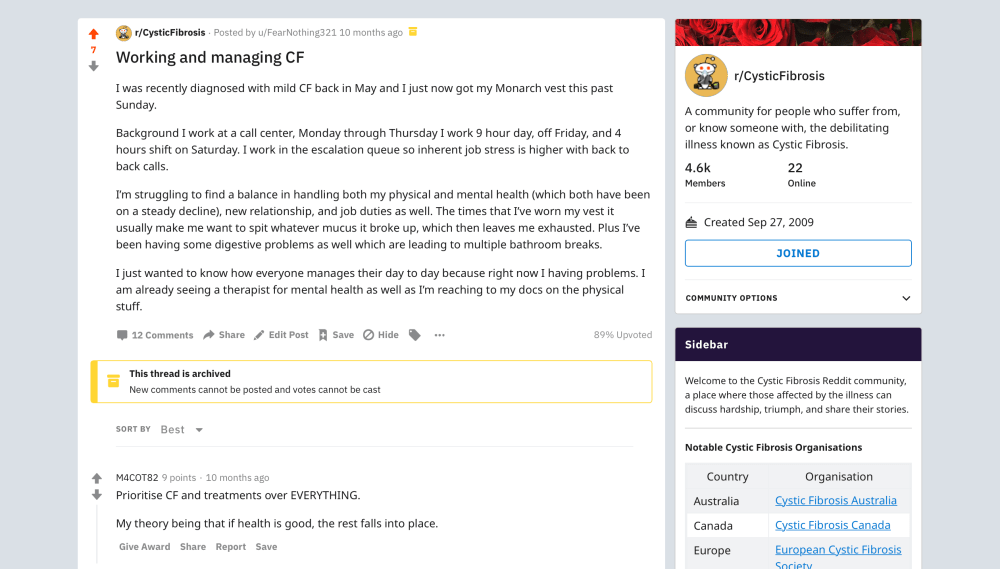Share the post
Screen dimensions: 1000x569
(x=224, y=335)
